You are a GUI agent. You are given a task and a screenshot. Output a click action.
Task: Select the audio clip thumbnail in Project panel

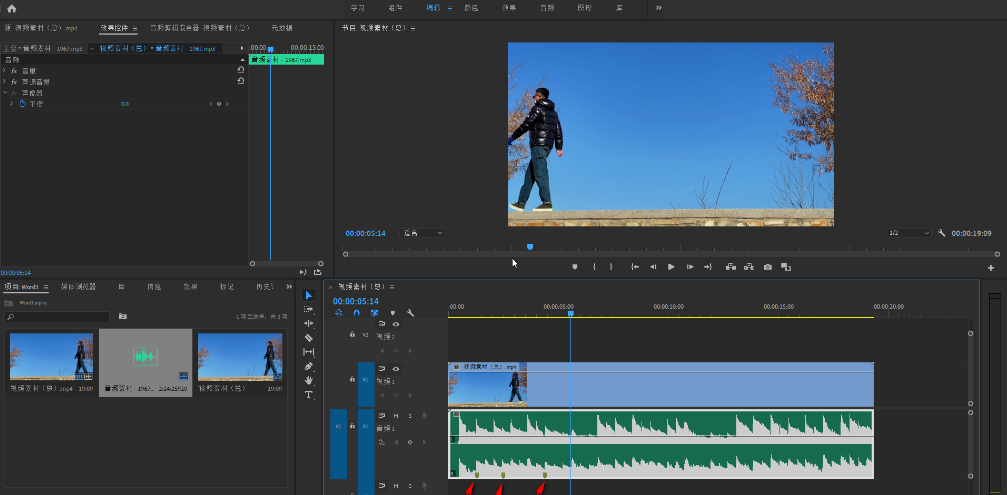tap(145, 356)
